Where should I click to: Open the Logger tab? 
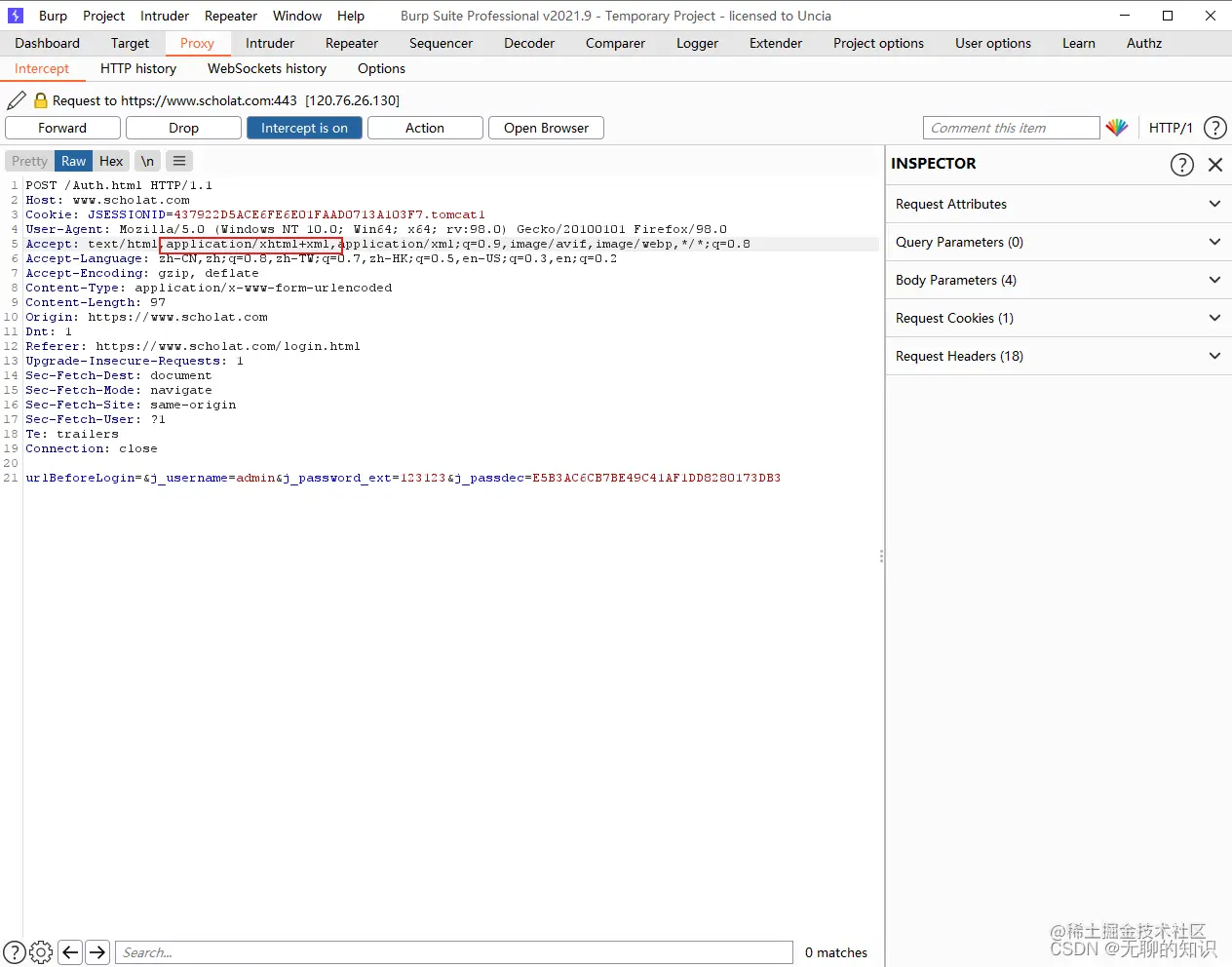click(697, 43)
